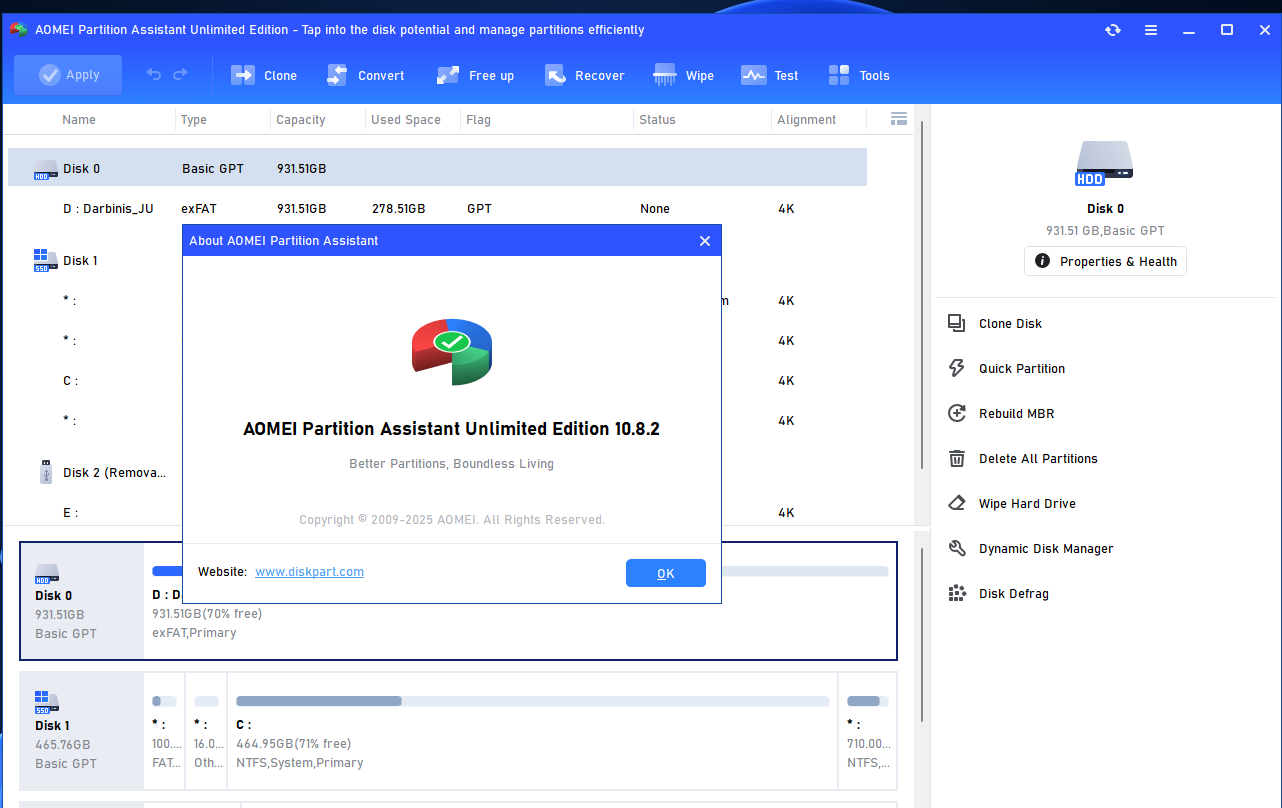
Task: Click the Alignment column header
Action: (x=807, y=120)
